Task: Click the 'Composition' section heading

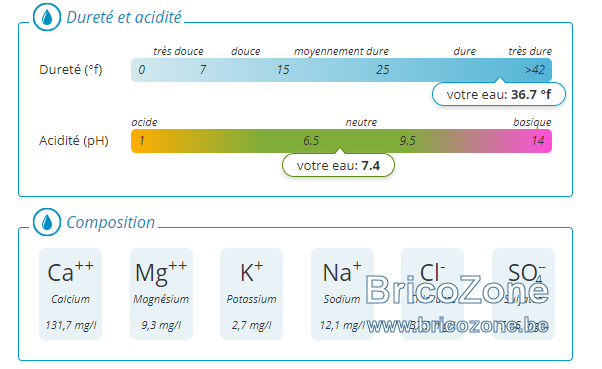Action: (x=111, y=222)
